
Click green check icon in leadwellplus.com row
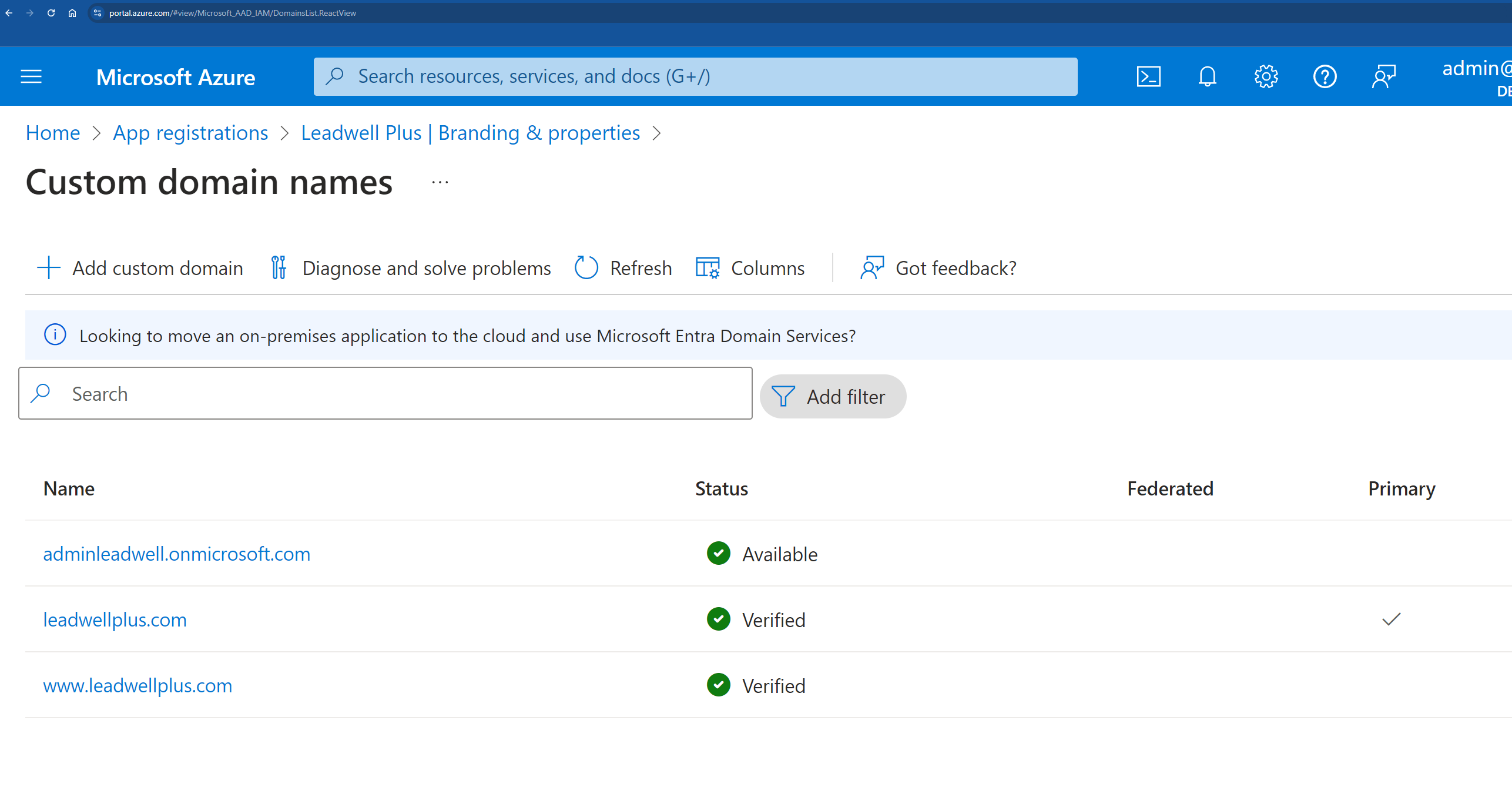point(719,619)
